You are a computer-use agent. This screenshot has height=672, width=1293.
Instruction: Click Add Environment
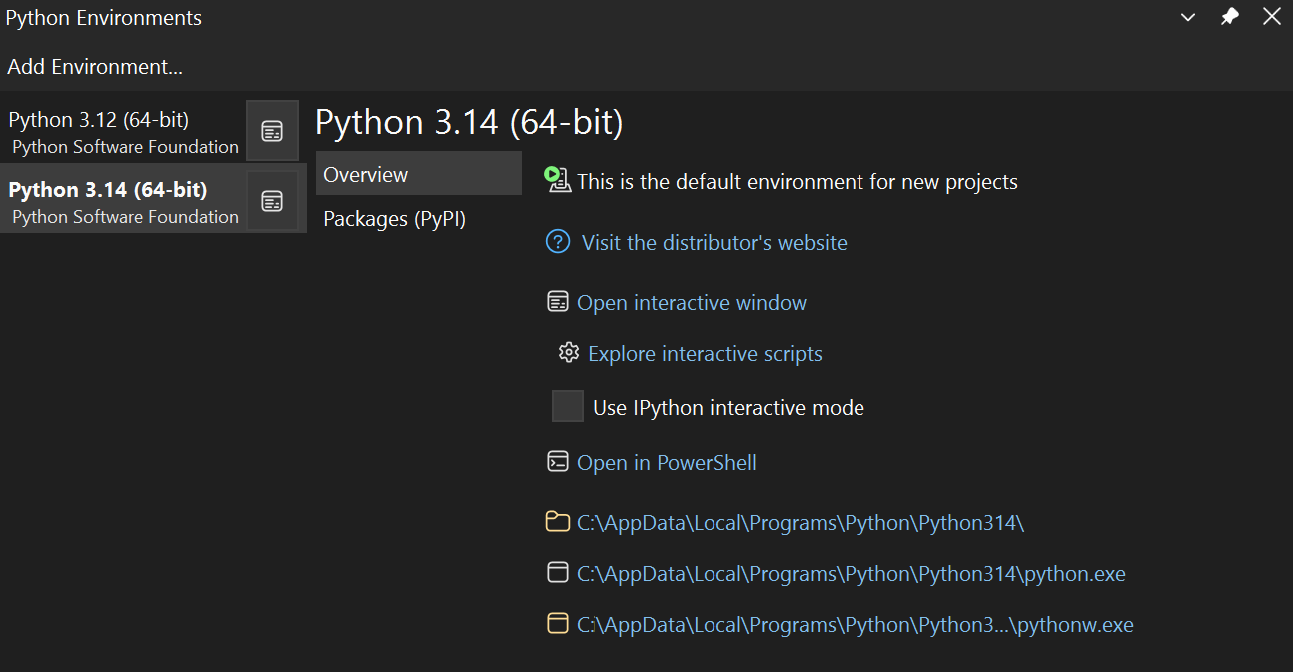(x=94, y=66)
